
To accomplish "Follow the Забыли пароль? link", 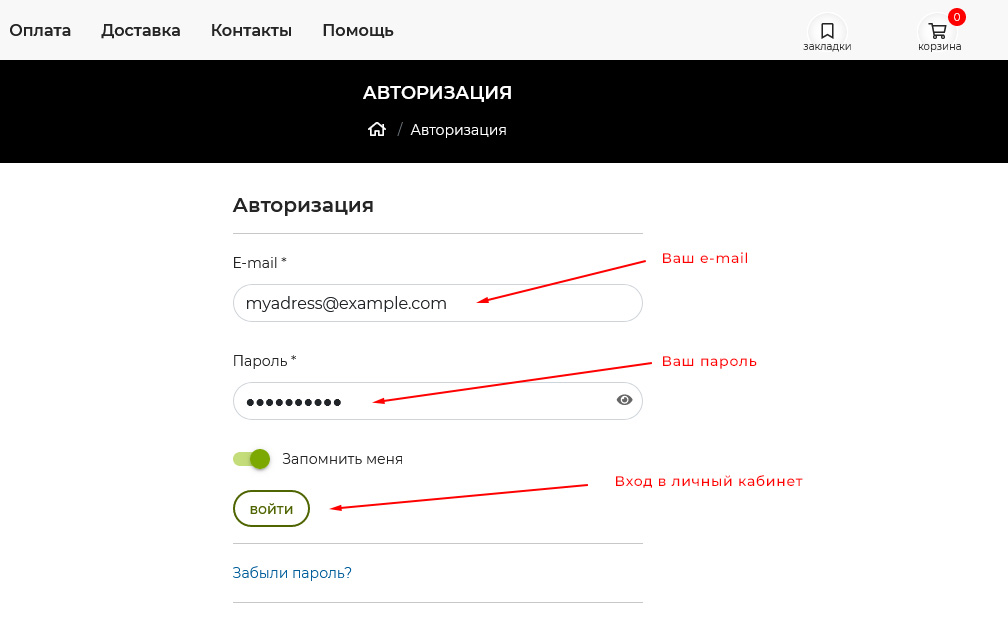I will tap(292, 573).
